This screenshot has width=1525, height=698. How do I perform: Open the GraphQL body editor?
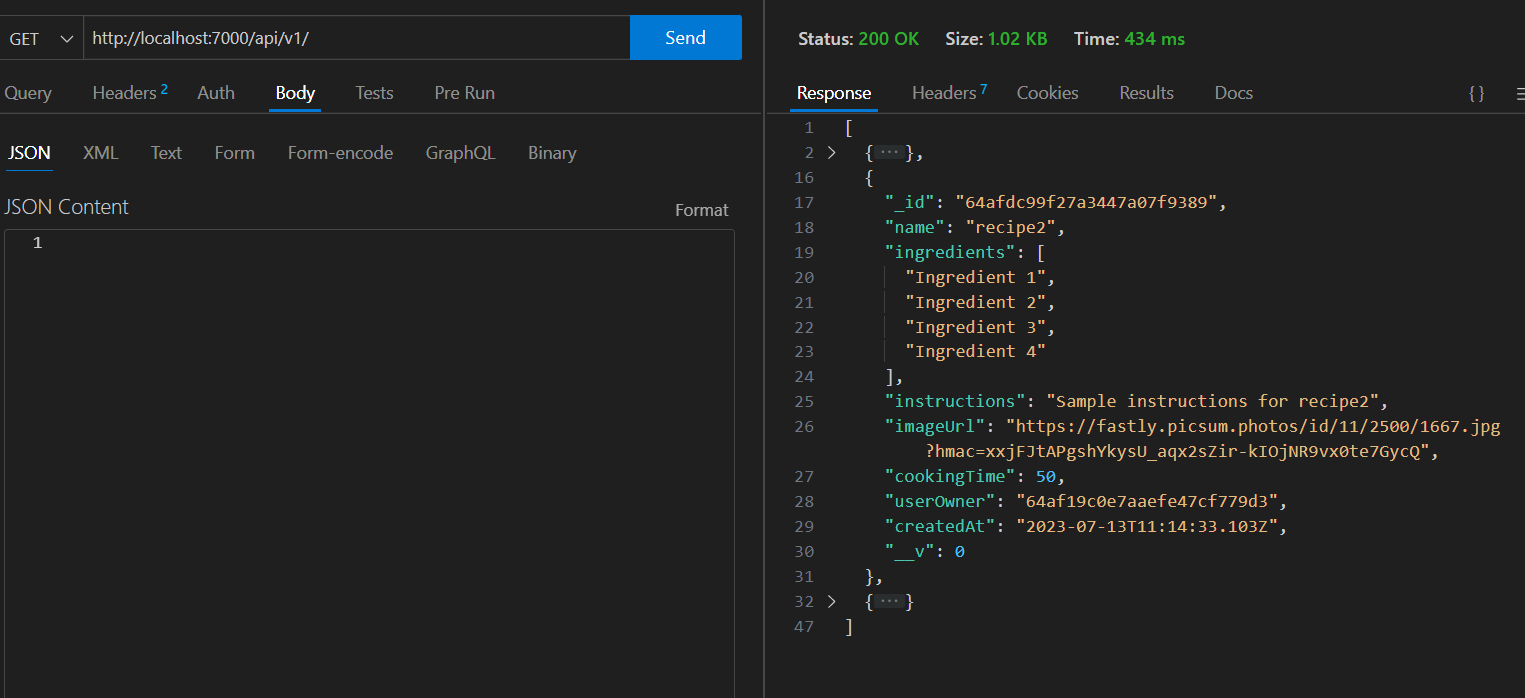click(460, 152)
